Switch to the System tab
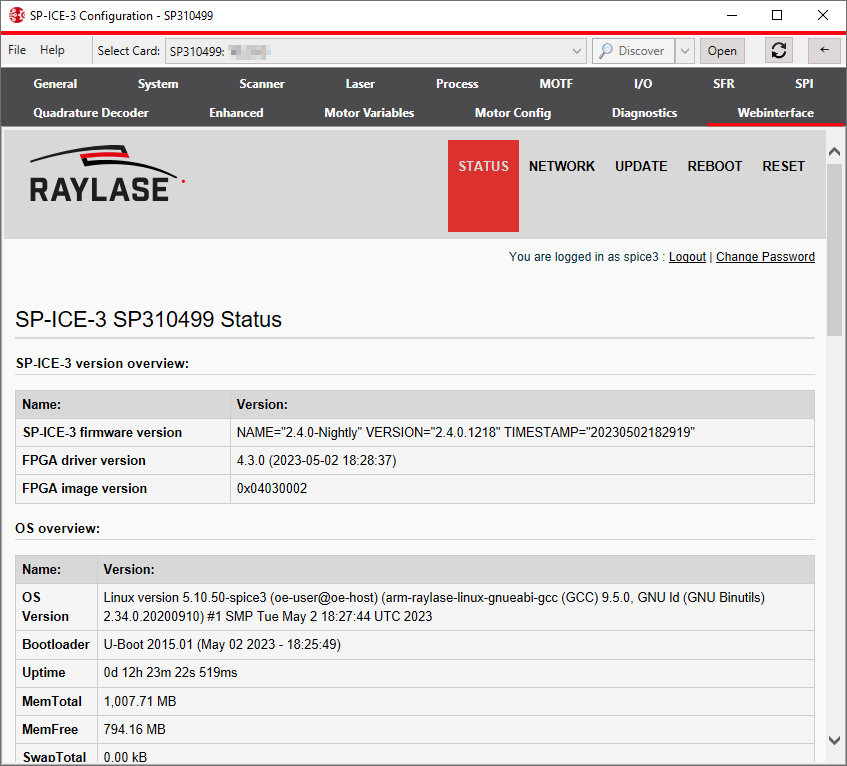 click(x=158, y=84)
